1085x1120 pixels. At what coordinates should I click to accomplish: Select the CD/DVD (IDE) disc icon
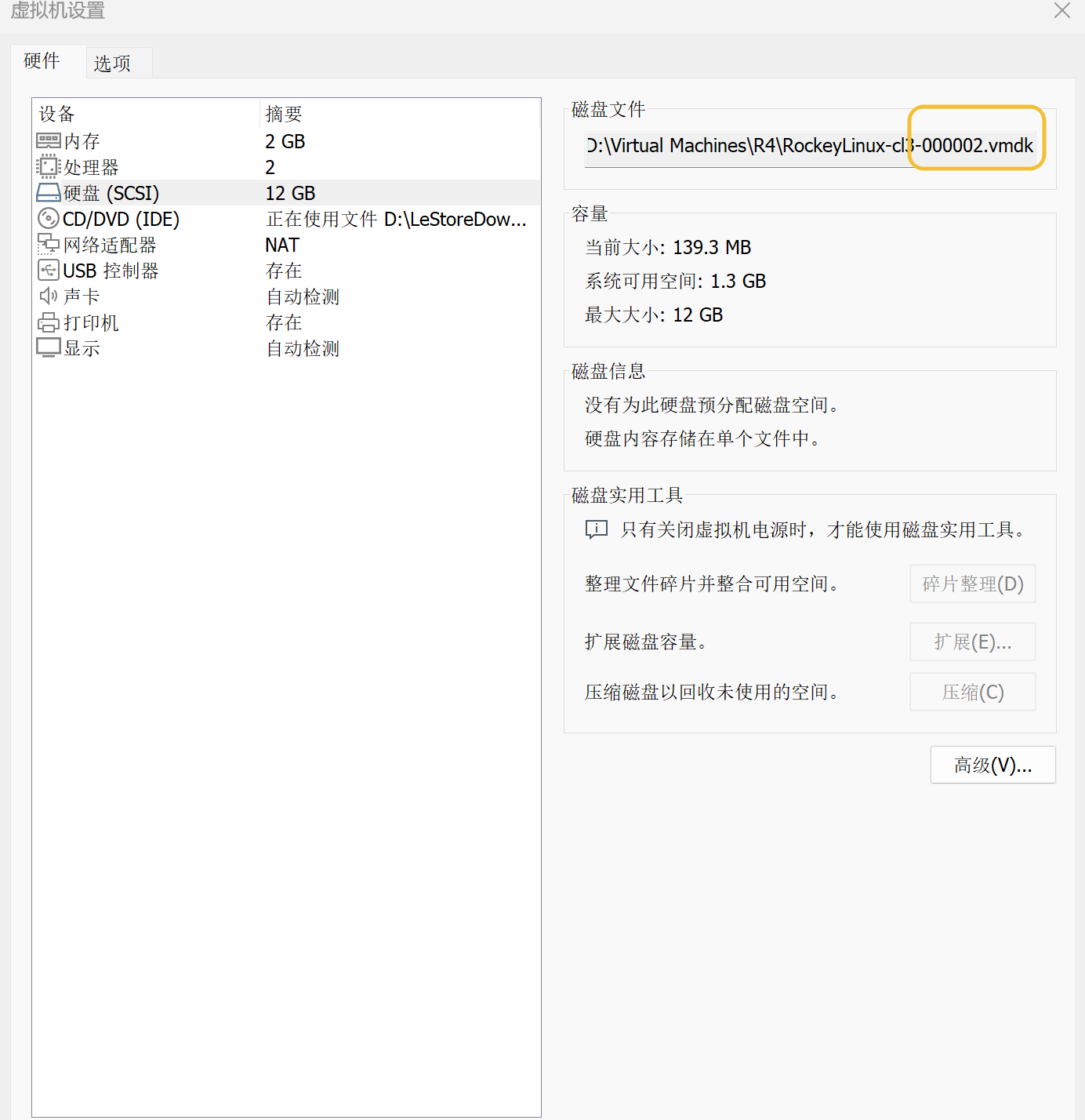click(49, 219)
